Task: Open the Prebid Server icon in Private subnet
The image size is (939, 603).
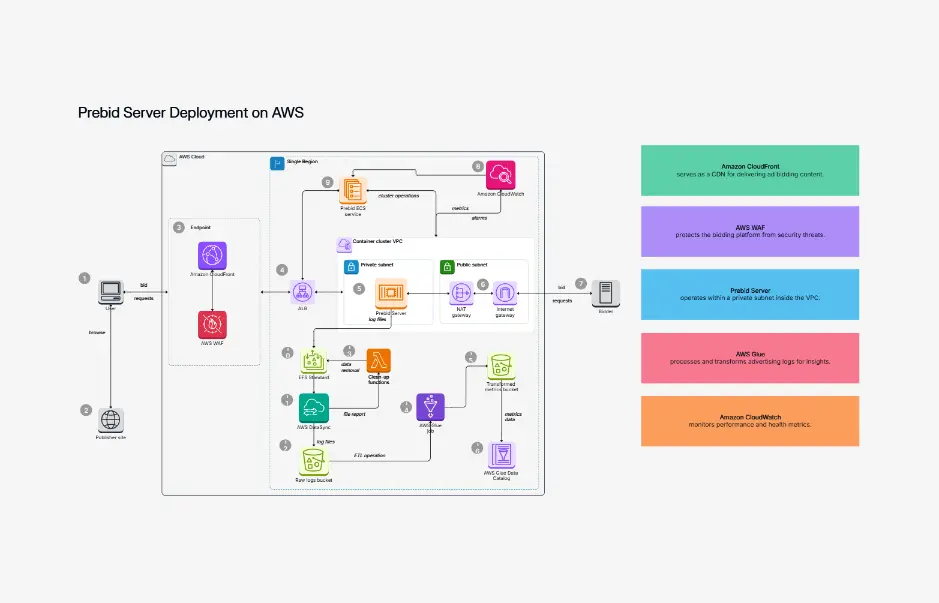Action: (x=392, y=292)
